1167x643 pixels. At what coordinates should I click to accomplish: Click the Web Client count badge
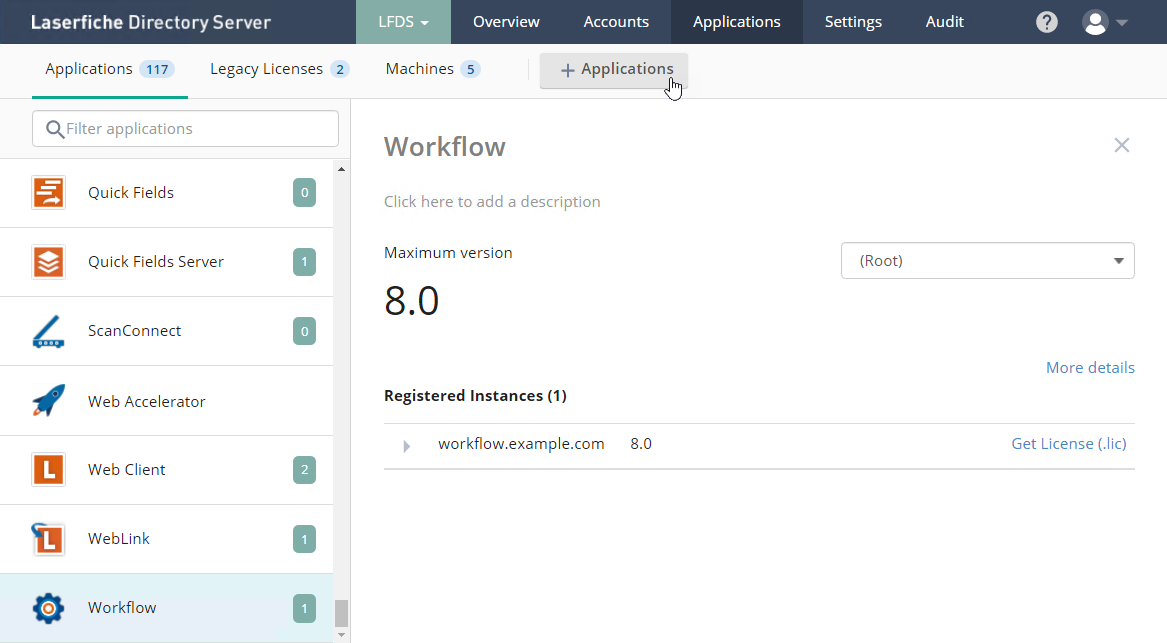(304, 470)
